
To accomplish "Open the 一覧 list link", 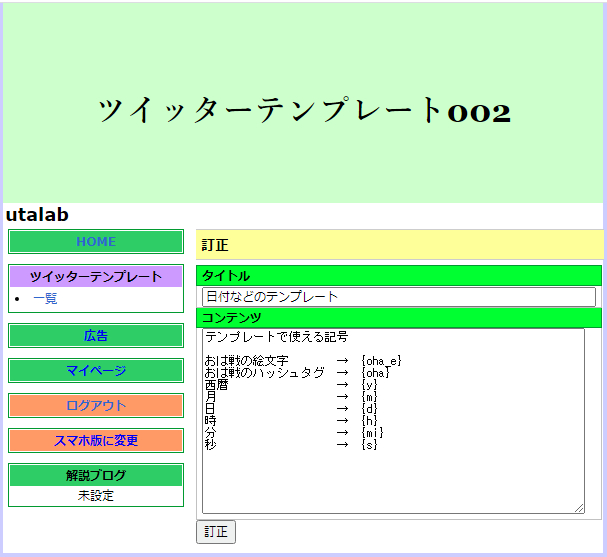I will point(45,298).
